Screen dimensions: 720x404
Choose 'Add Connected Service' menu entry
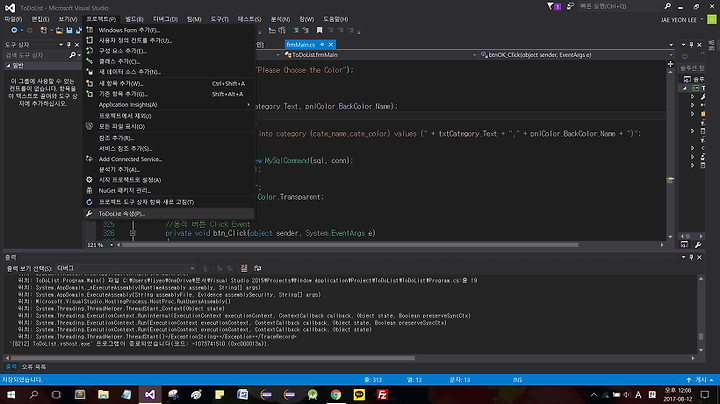tap(169, 159)
